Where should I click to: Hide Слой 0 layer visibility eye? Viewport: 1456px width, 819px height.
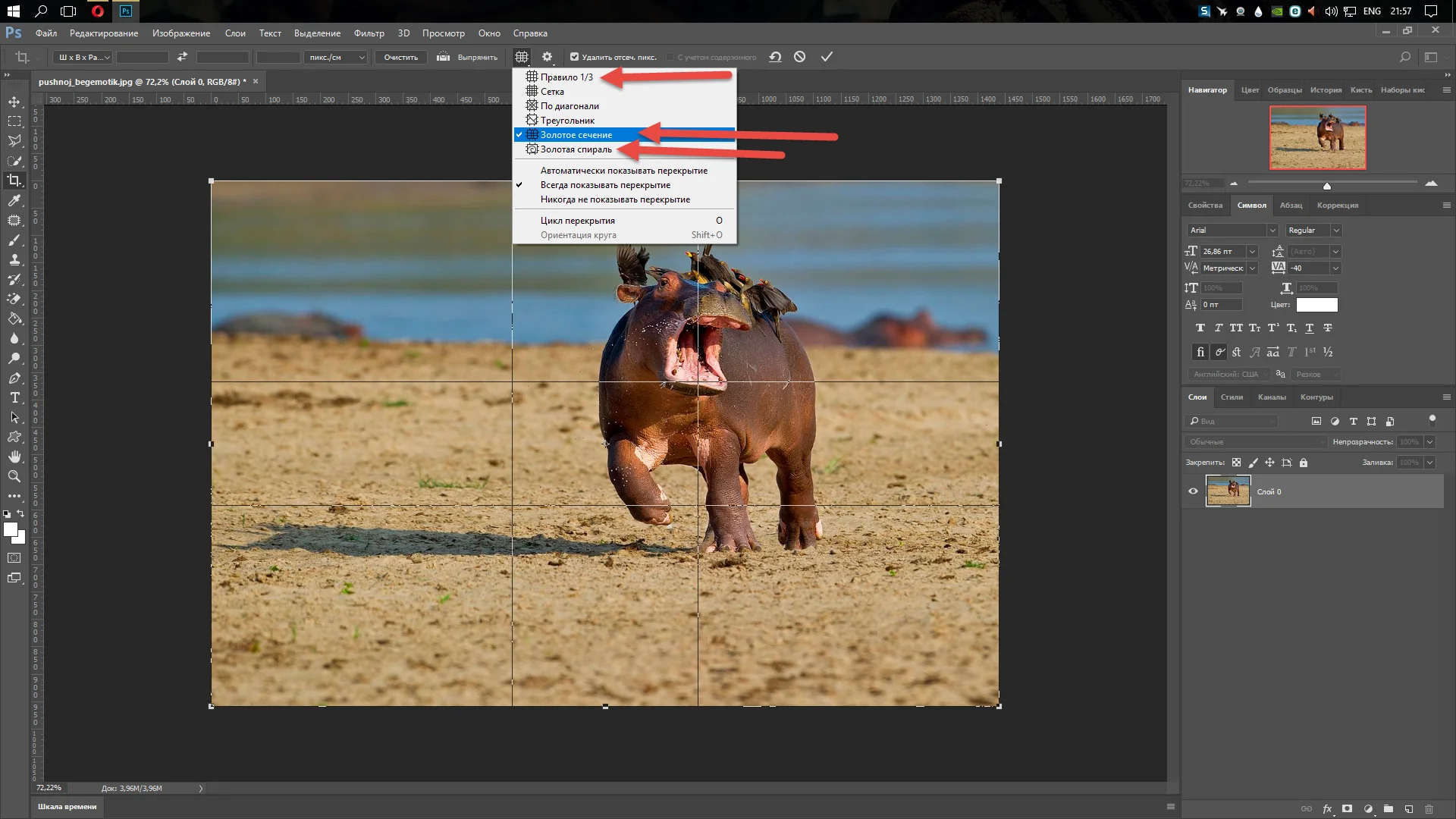click(x=1193, y=491)
